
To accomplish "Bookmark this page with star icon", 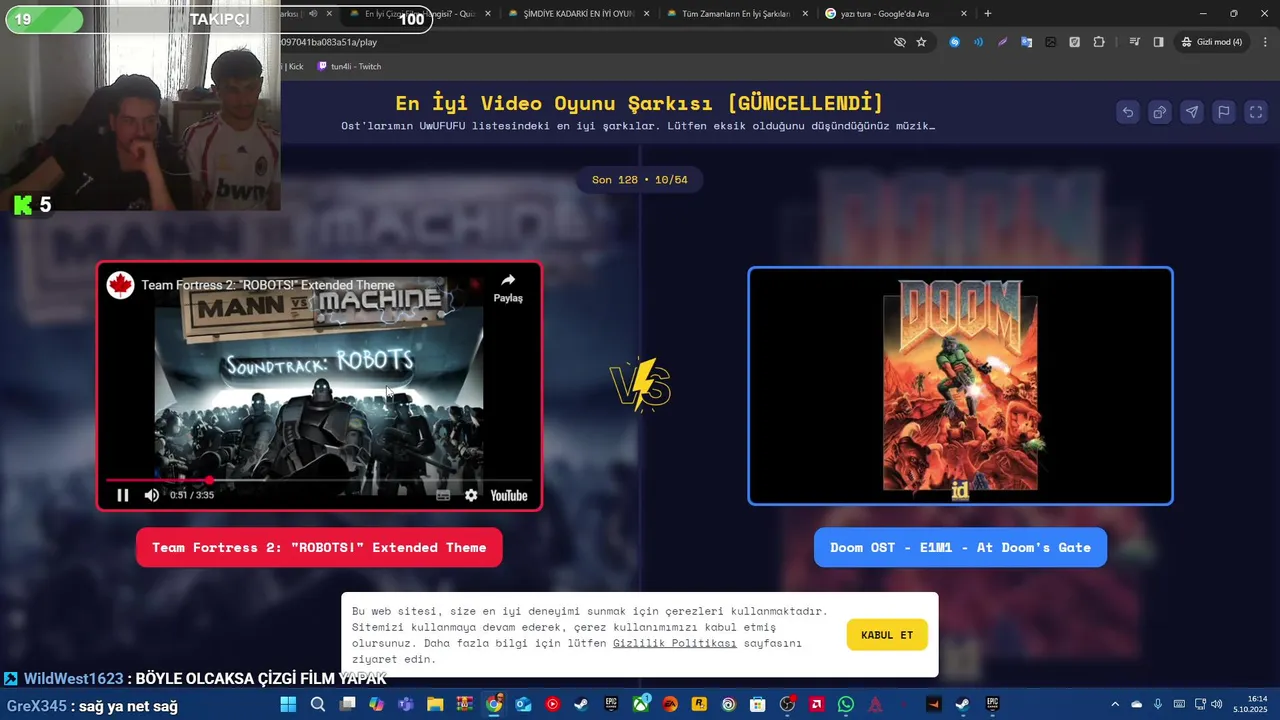I will click(922, 42).
